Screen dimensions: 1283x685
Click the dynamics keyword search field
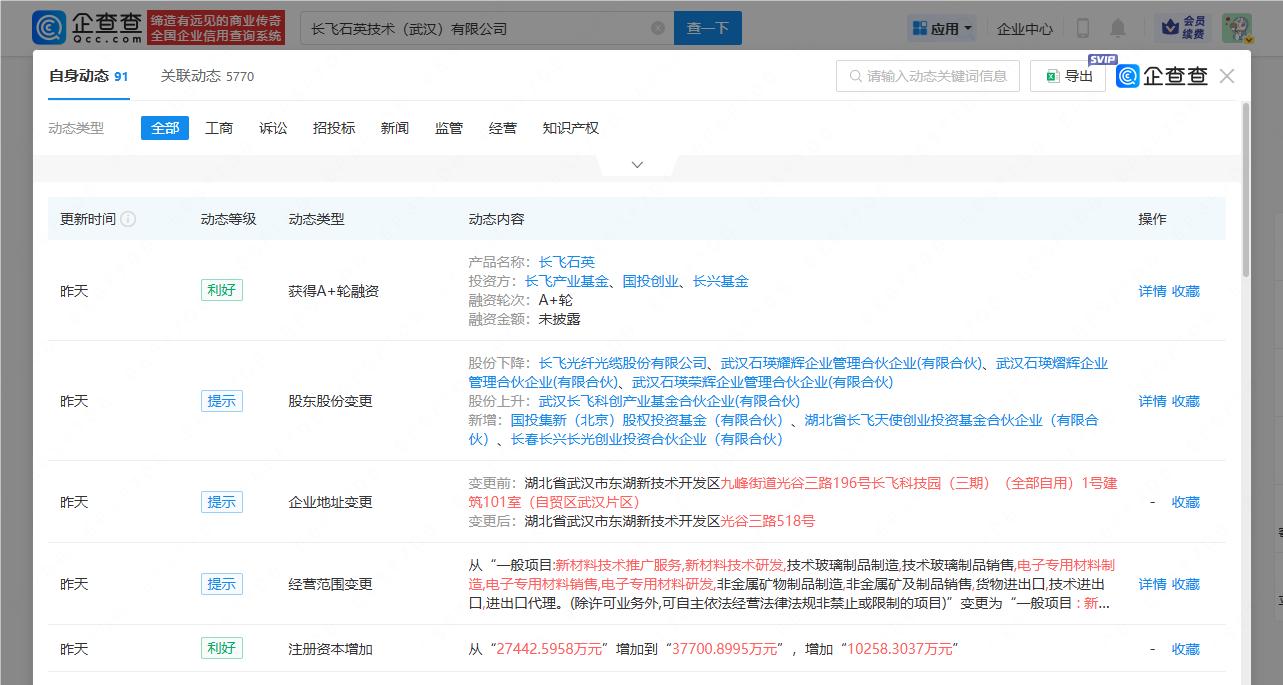click(x=927, y=76)
